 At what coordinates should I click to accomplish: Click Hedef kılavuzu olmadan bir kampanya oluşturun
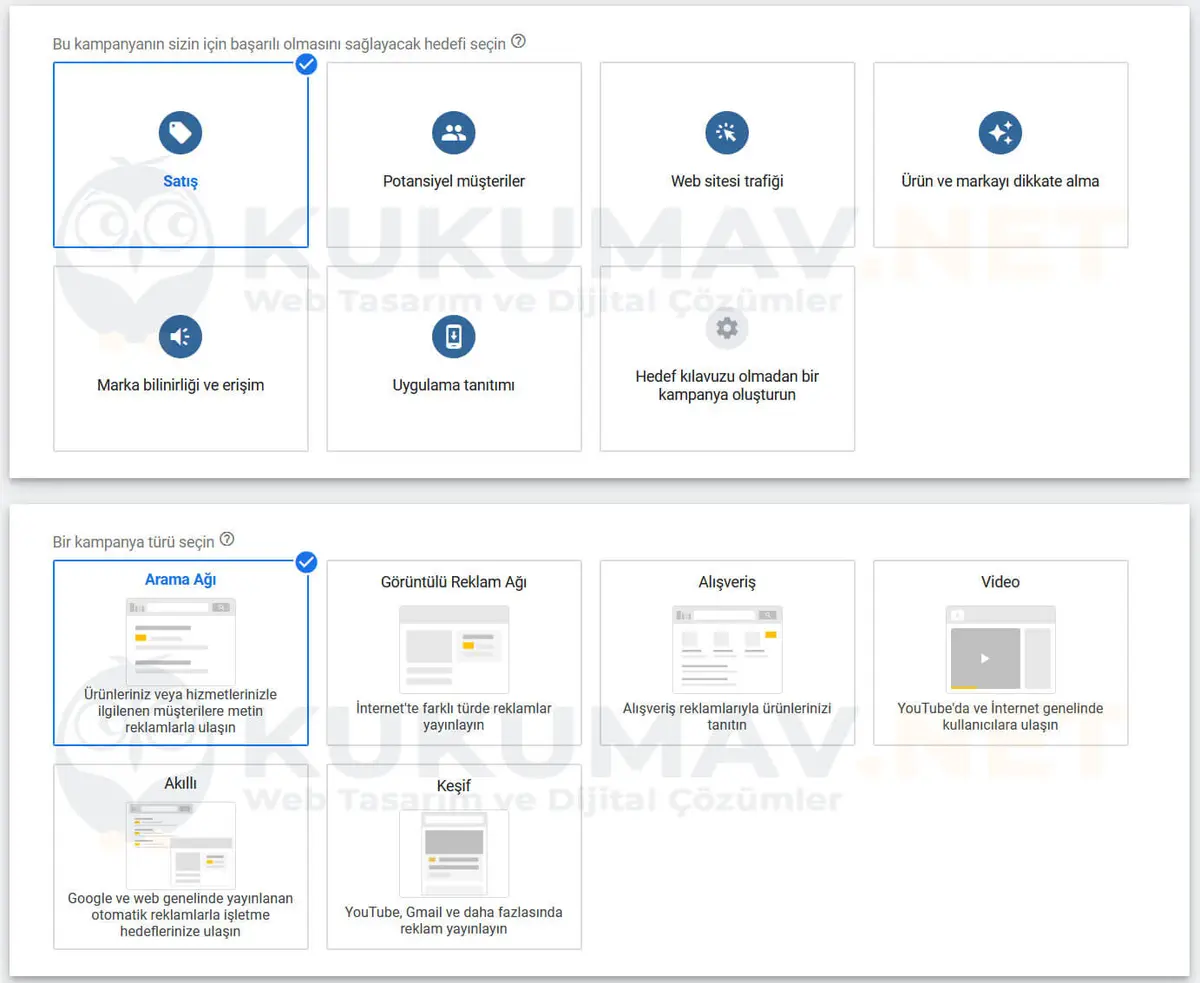click(x=727, y=385)
